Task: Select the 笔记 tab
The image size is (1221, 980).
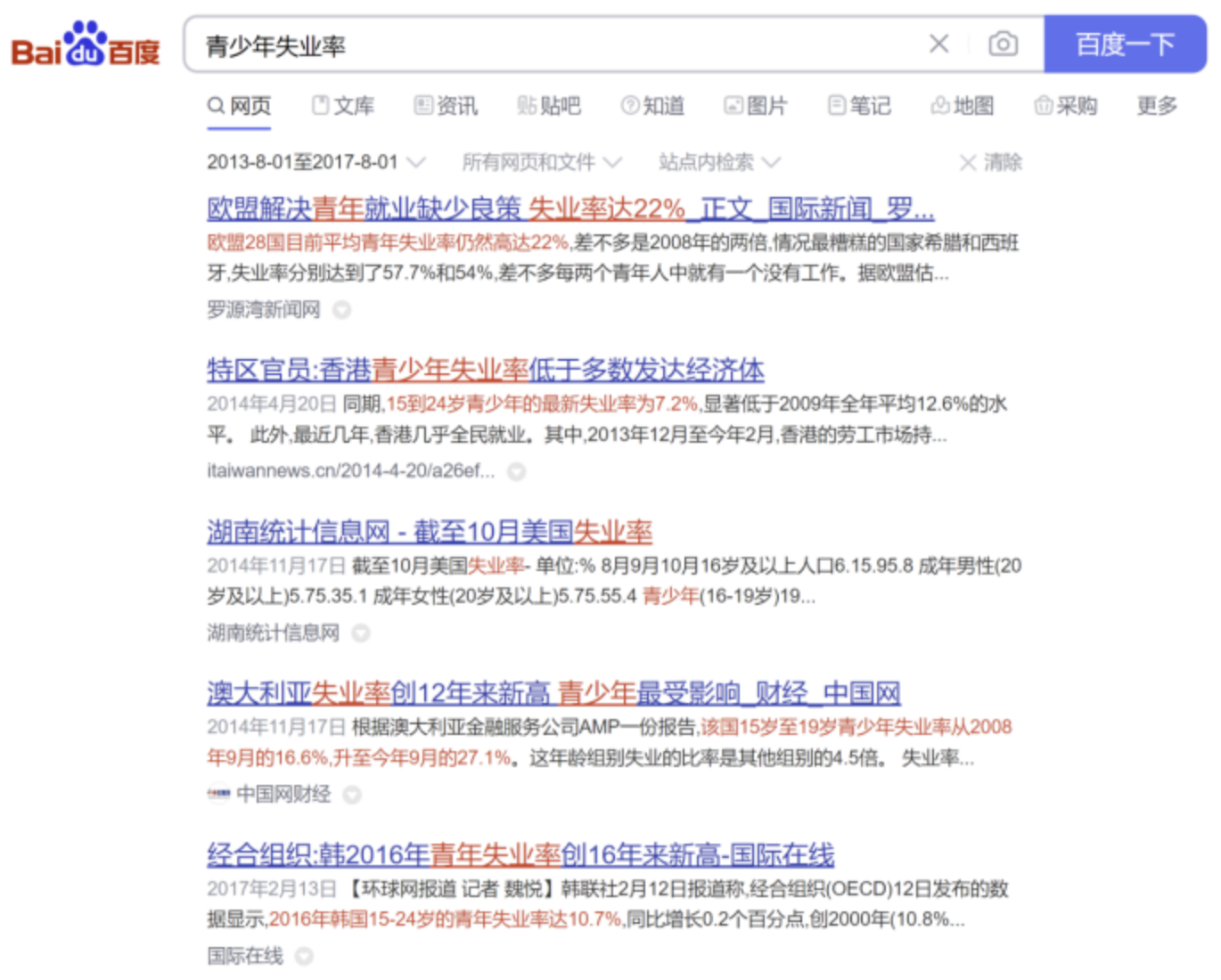Action: coord(859,106)
